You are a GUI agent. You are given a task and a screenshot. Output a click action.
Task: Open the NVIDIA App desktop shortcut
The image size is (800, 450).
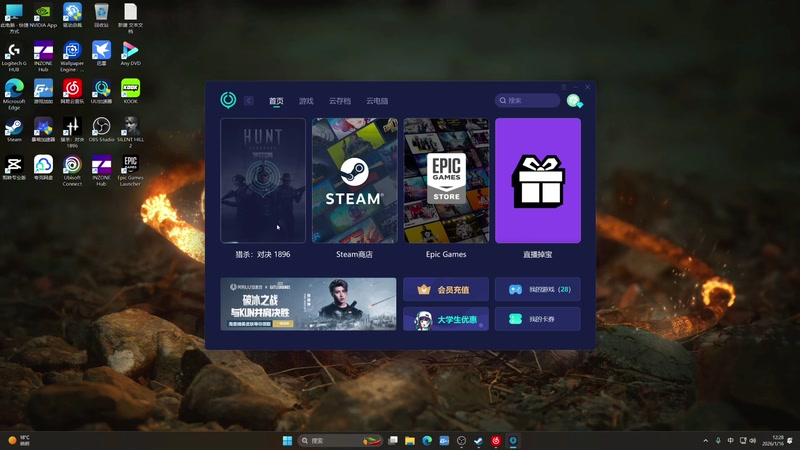(x=43, y=16)
